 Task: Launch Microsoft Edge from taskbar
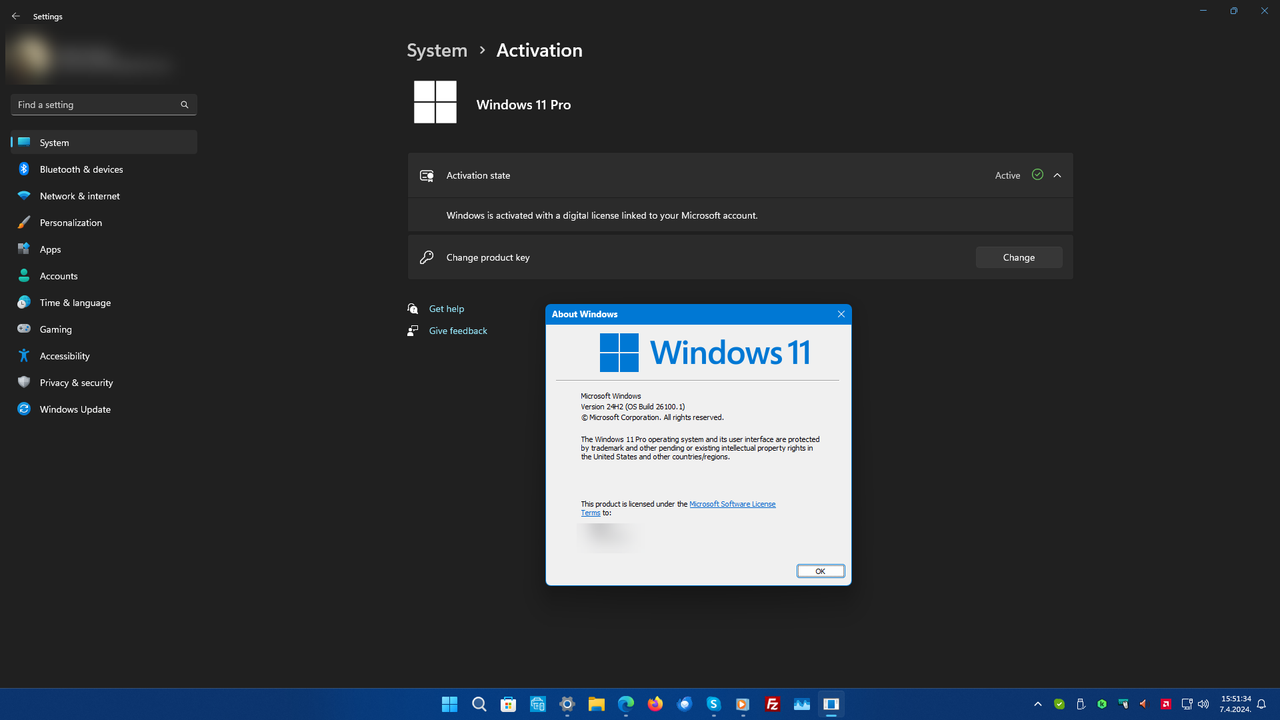tap(626, 704)
